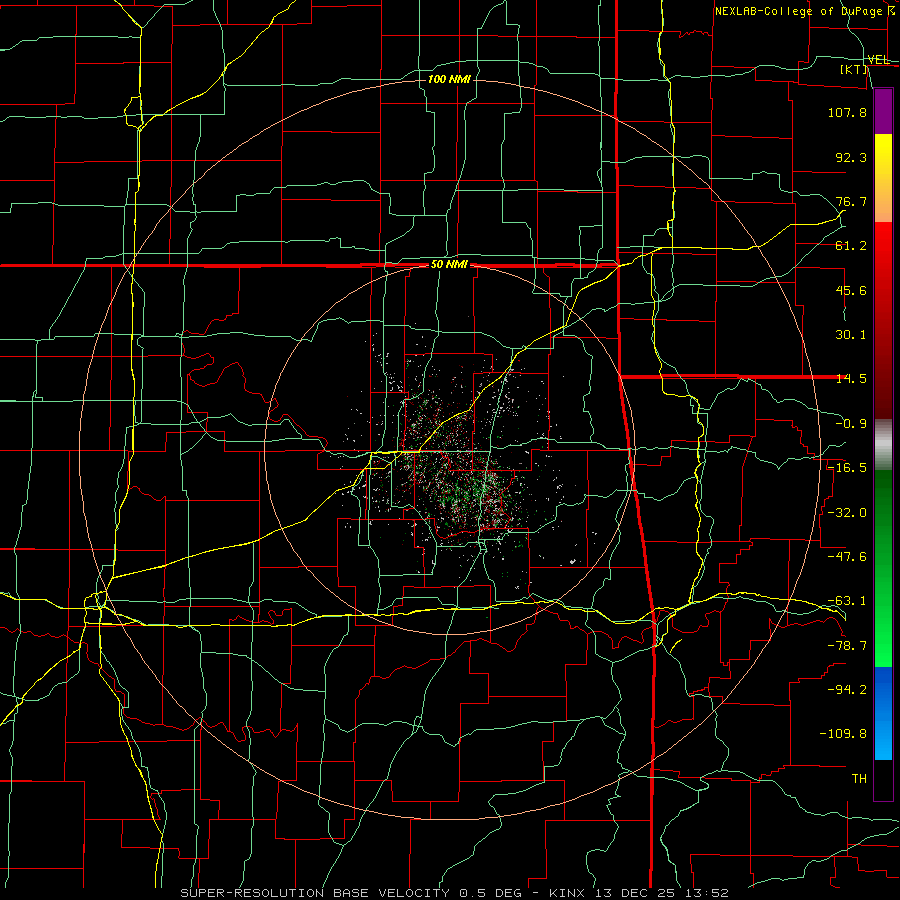Pick the red color bar segment
Viewport: 900px width, 900px height.
point(883,320)
